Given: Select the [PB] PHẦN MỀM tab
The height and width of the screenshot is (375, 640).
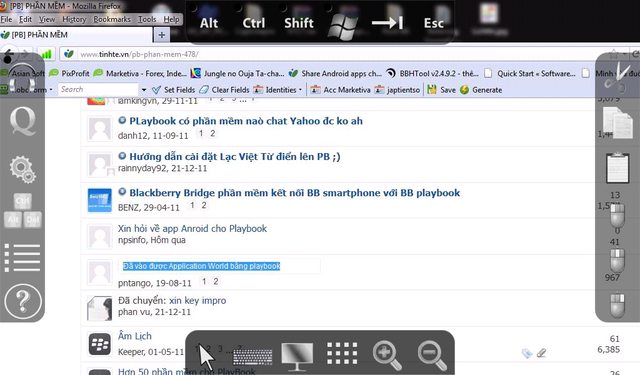Looking at the screenshot, I should [x=76, y=35].
